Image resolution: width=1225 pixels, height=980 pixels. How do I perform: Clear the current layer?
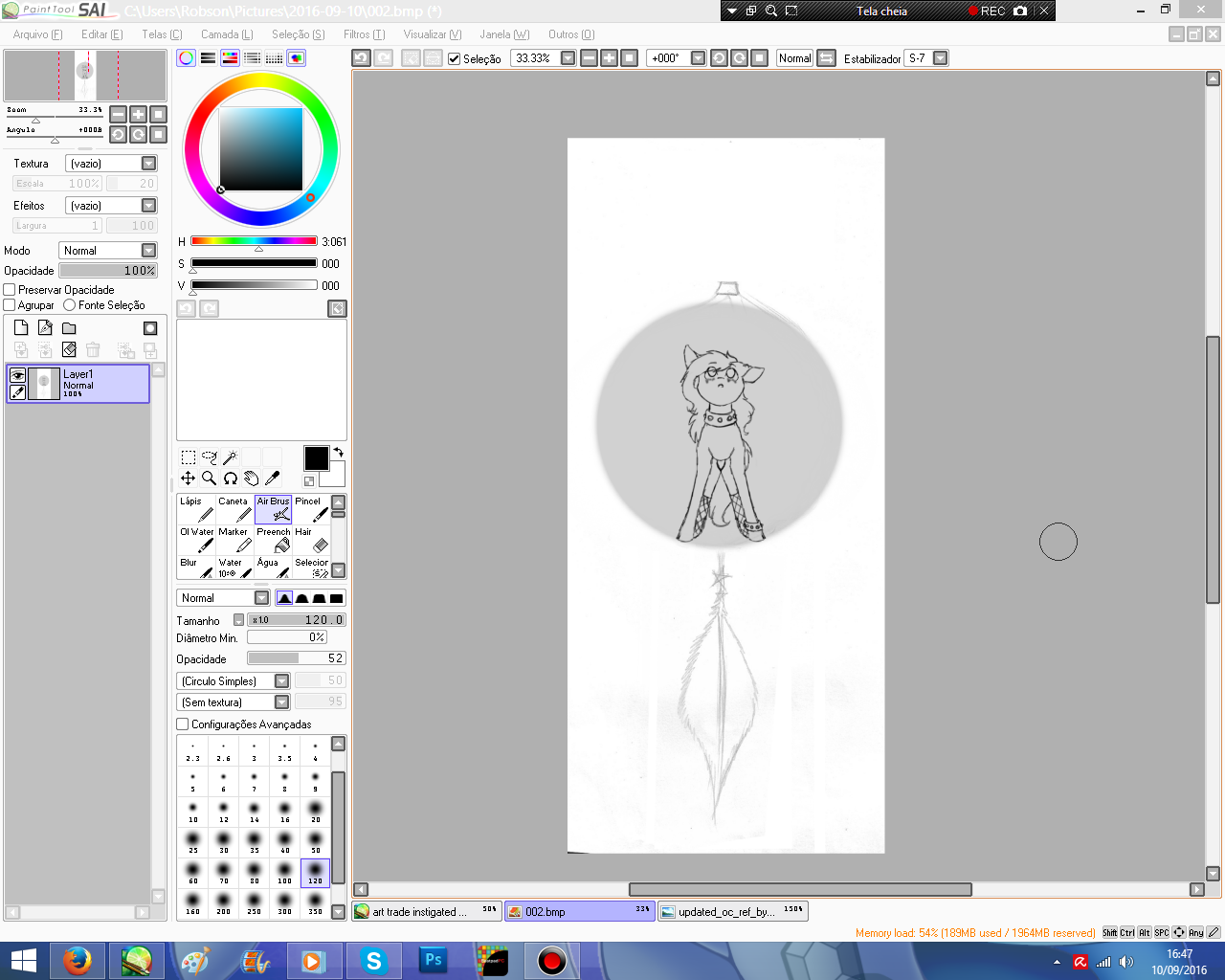pos(69,349)
